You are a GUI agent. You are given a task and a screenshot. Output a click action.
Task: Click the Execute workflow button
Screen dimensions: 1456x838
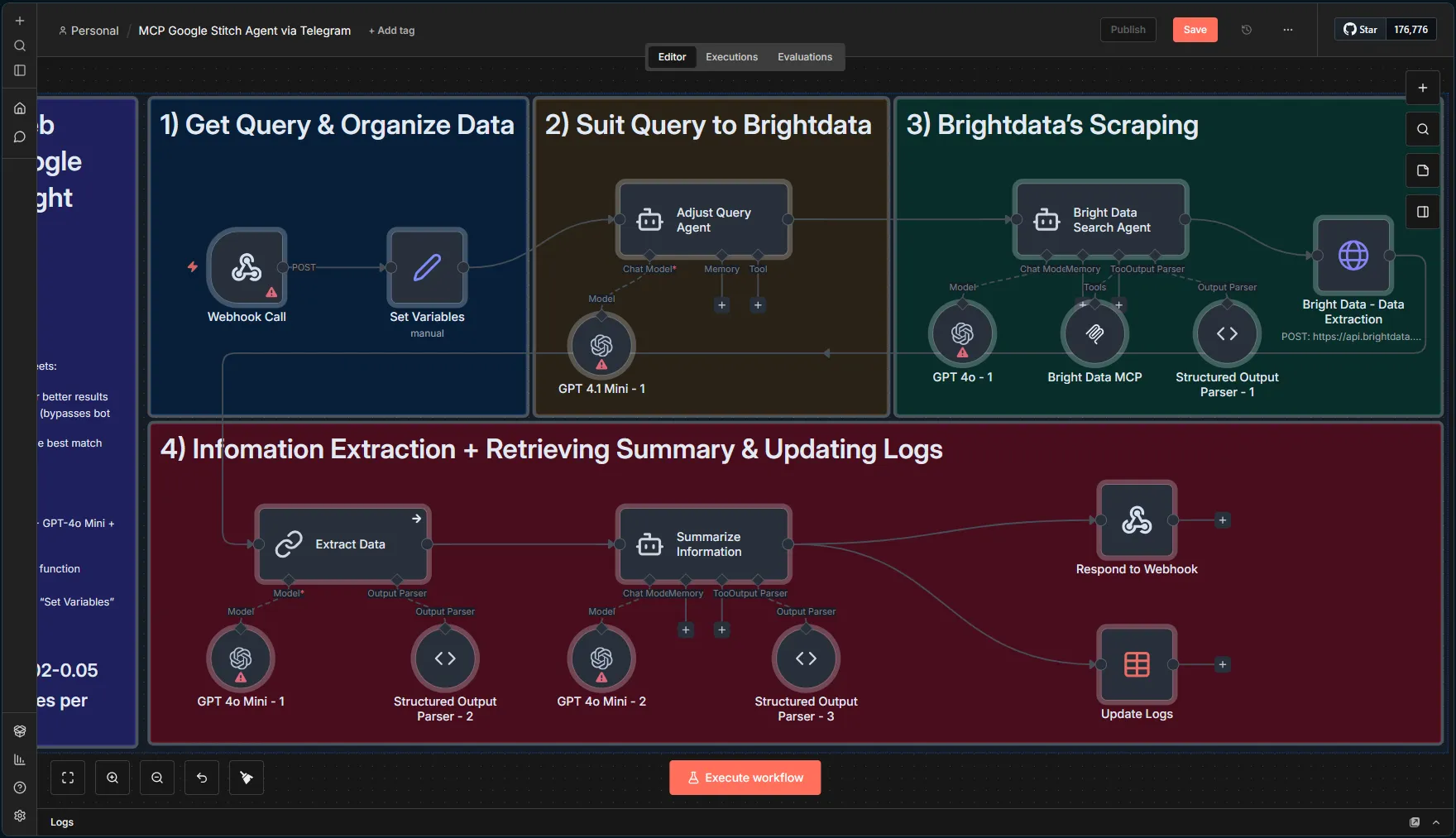745,778
